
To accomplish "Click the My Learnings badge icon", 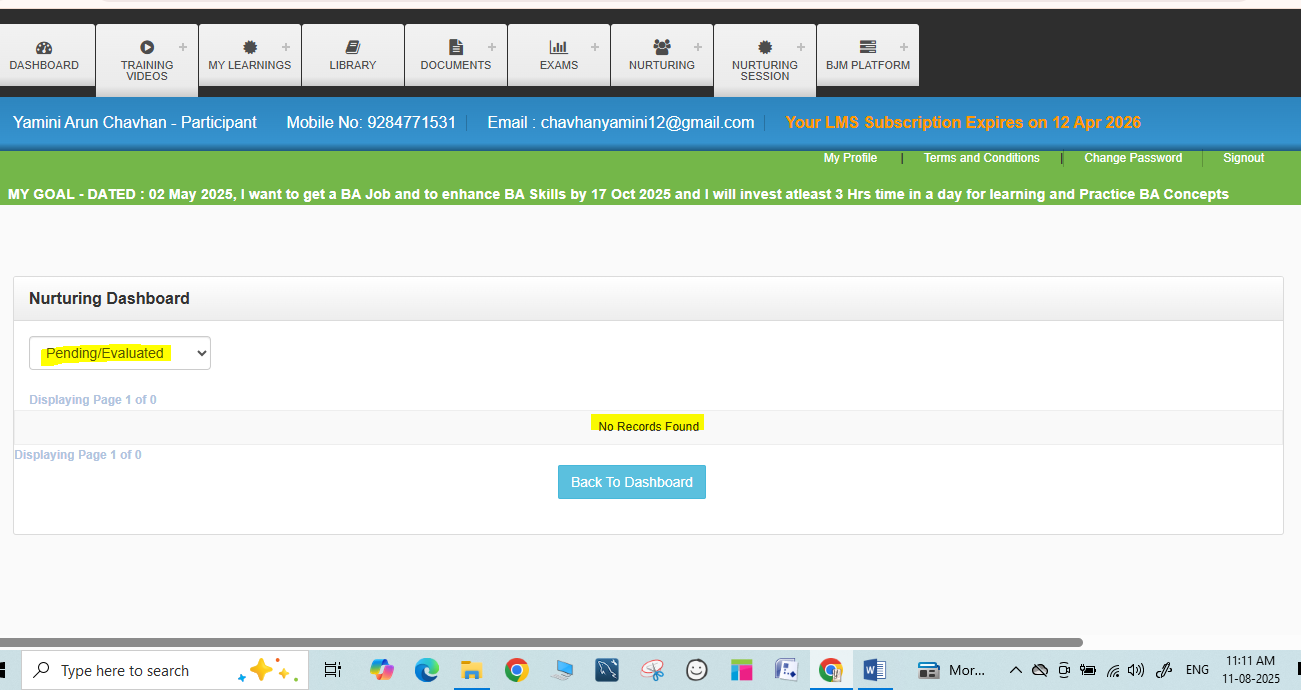I will (249, 47).
